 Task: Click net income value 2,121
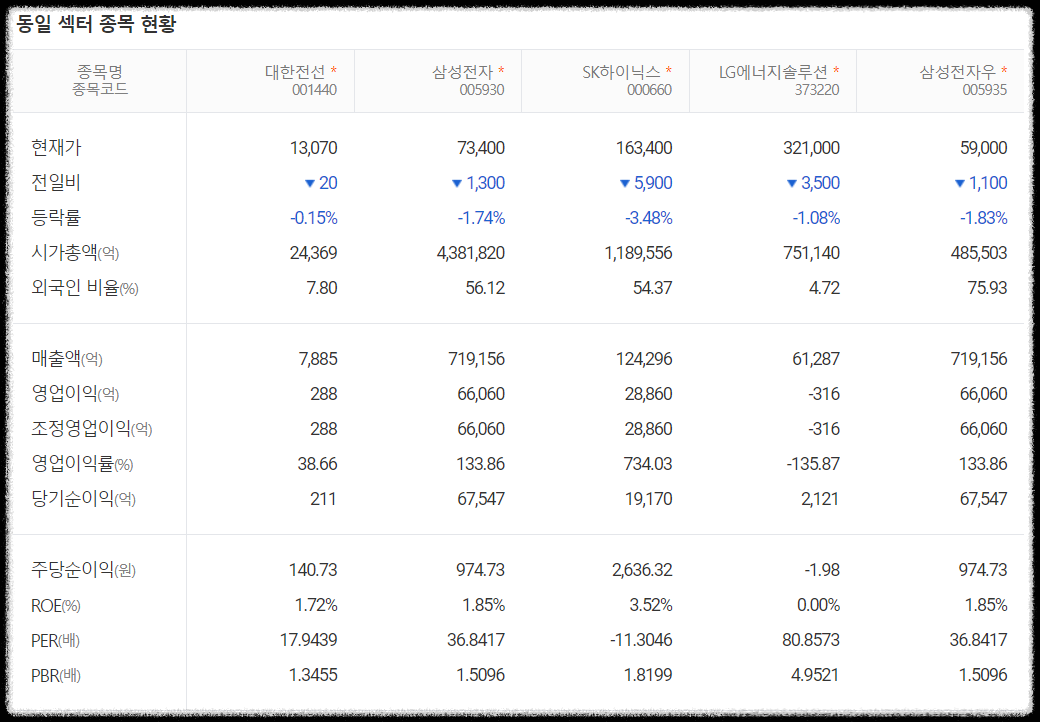click(820, 499)
